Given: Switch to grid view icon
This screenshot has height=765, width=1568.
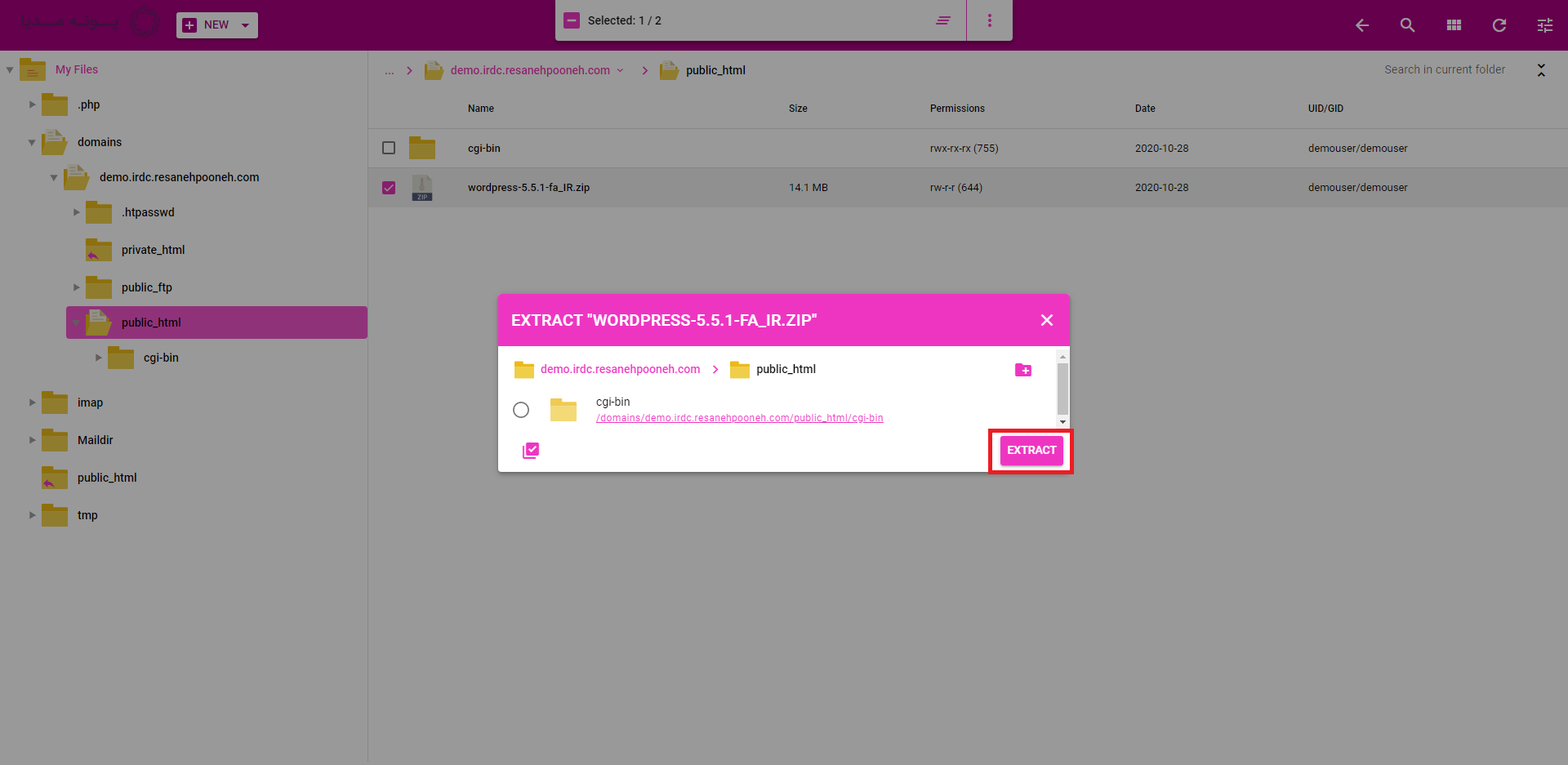Looking at the screenshot, I should pyautogui.click(x=1454, y=25).
